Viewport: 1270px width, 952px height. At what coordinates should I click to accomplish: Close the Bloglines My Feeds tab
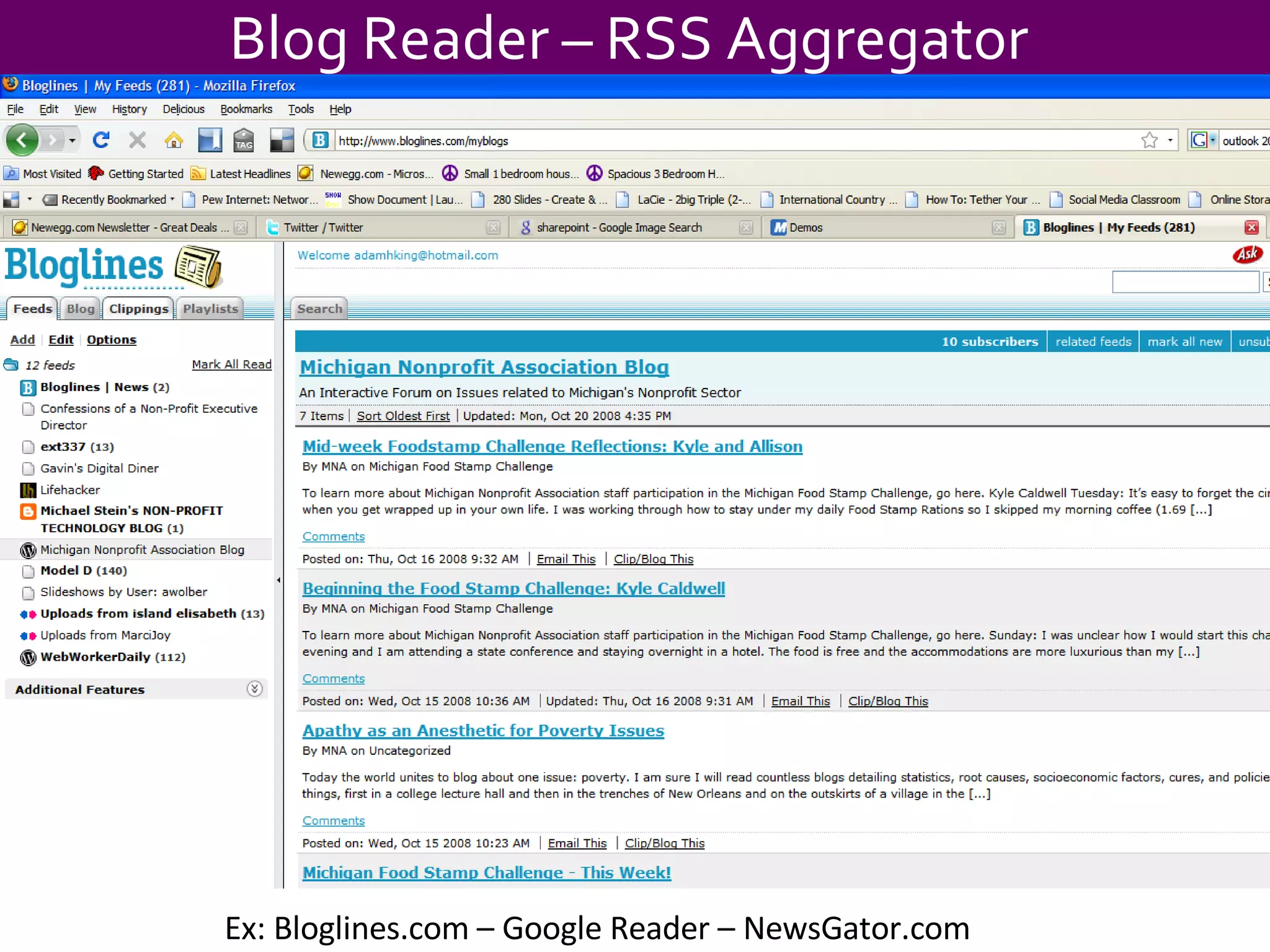tap(1251, 227)
